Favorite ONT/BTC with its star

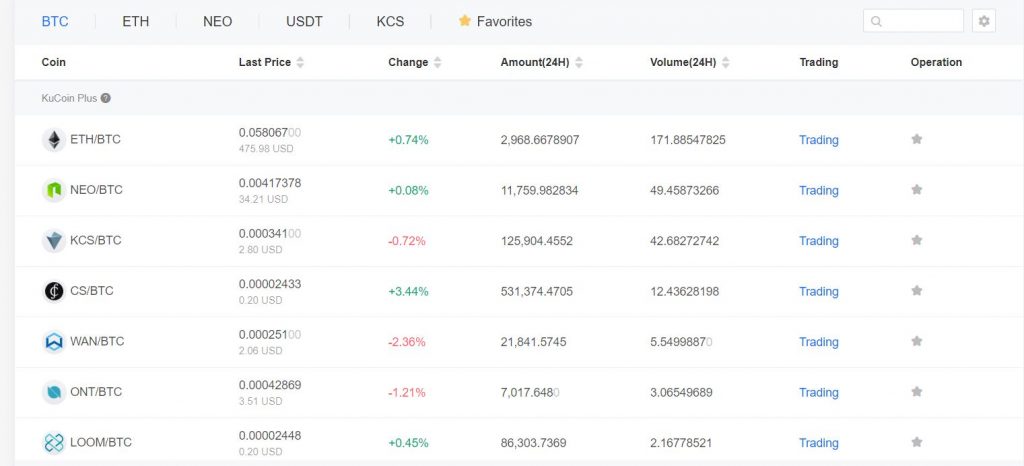coord(917,392)
